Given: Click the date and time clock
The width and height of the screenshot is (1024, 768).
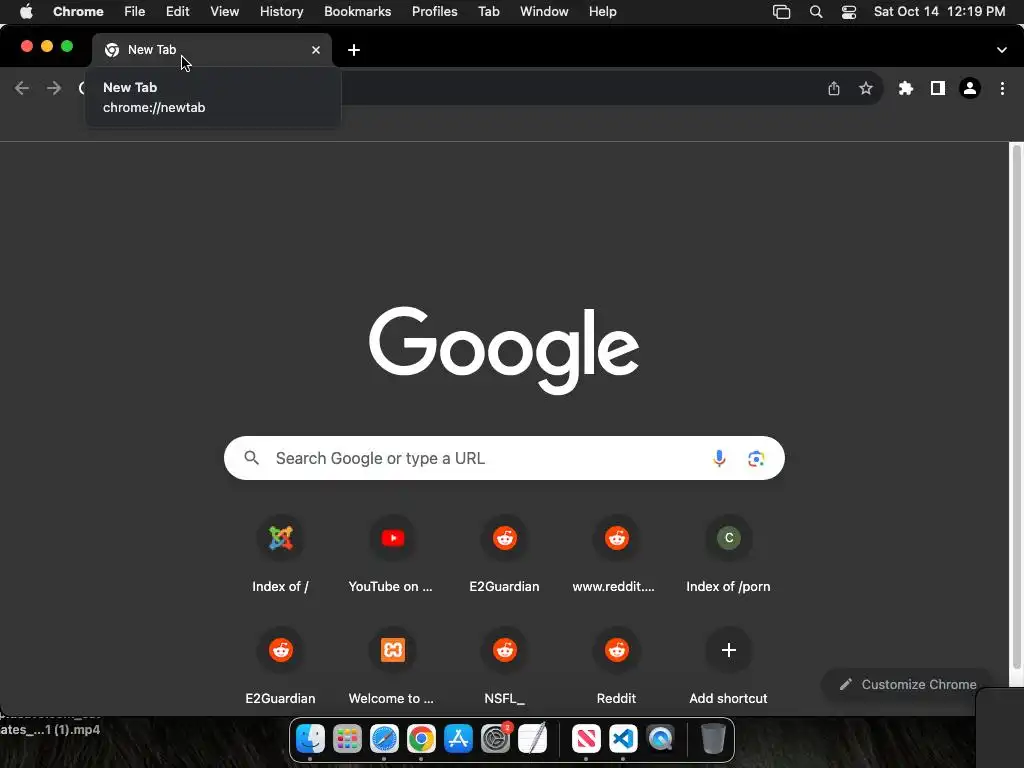Looking at the screenshot, I should click(x=939, y=12).
